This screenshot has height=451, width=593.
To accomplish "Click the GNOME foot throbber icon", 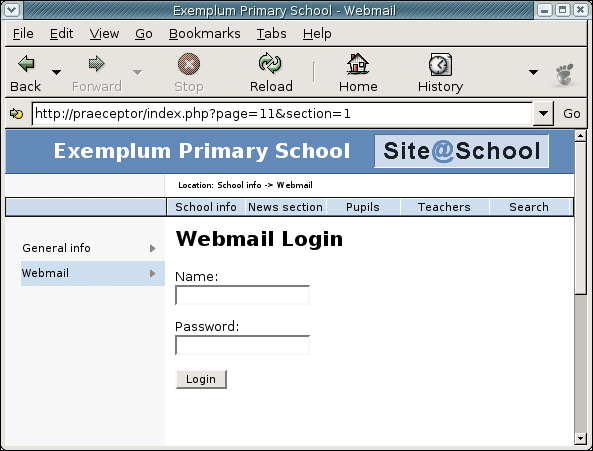I will 565,74.
